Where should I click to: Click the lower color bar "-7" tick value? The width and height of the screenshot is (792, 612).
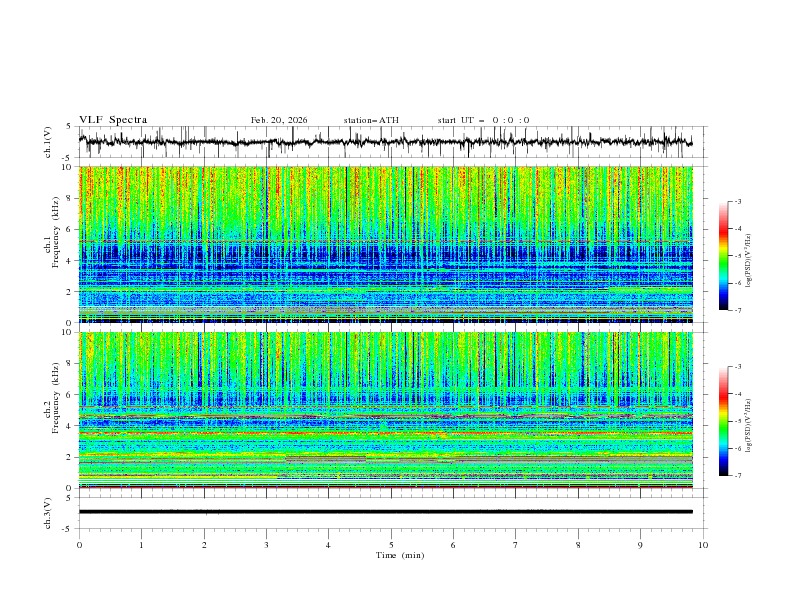737,476
